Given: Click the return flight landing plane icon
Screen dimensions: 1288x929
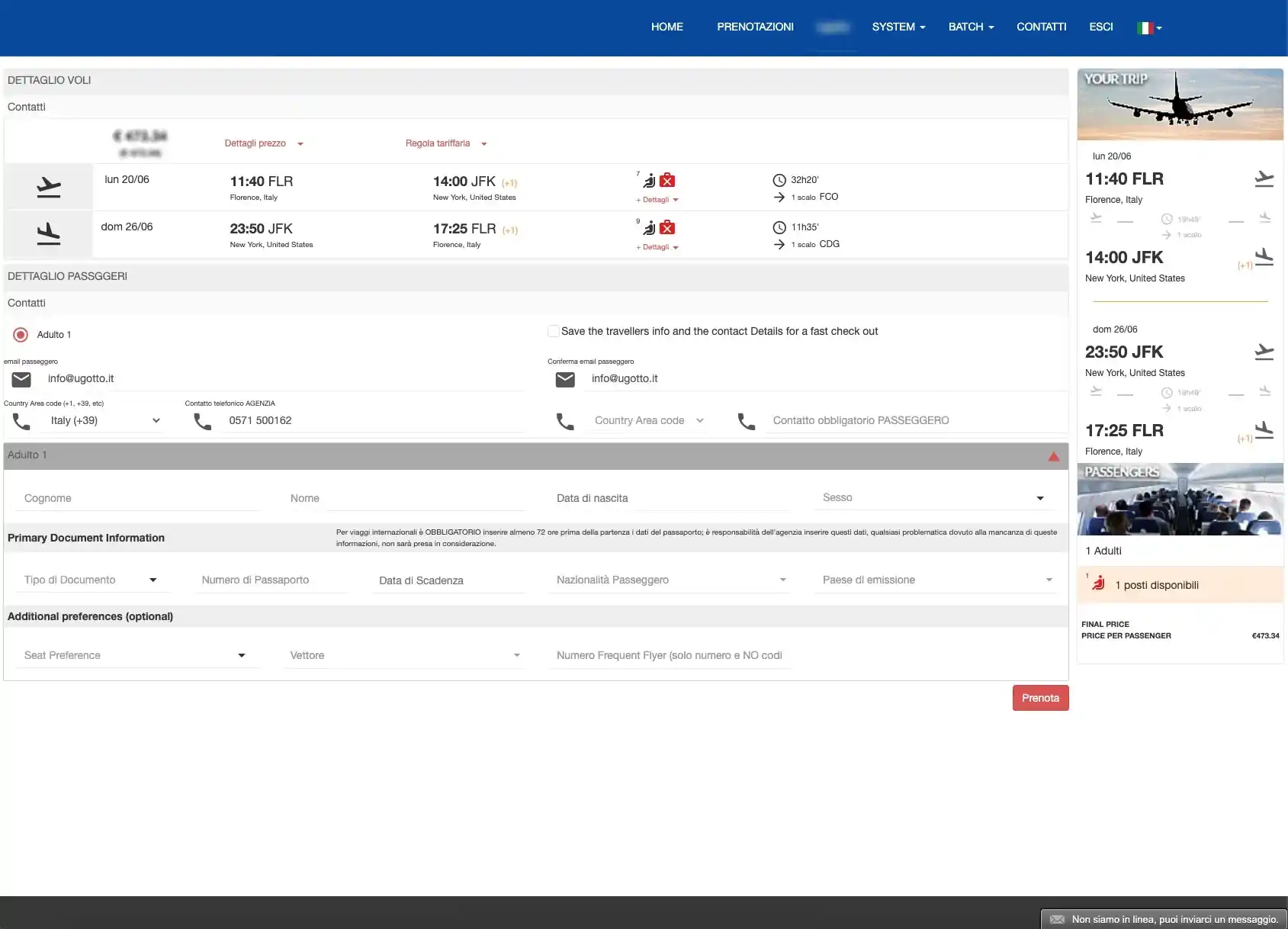Looking at the screenshot, I should pyautogui.click(x=48, y=233).
